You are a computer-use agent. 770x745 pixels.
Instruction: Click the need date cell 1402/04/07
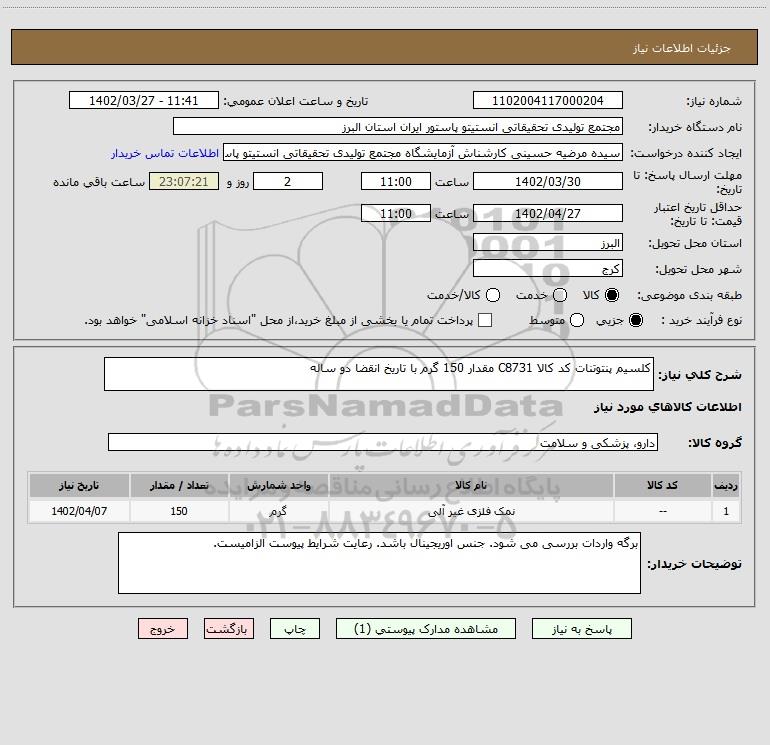(79, 511)
